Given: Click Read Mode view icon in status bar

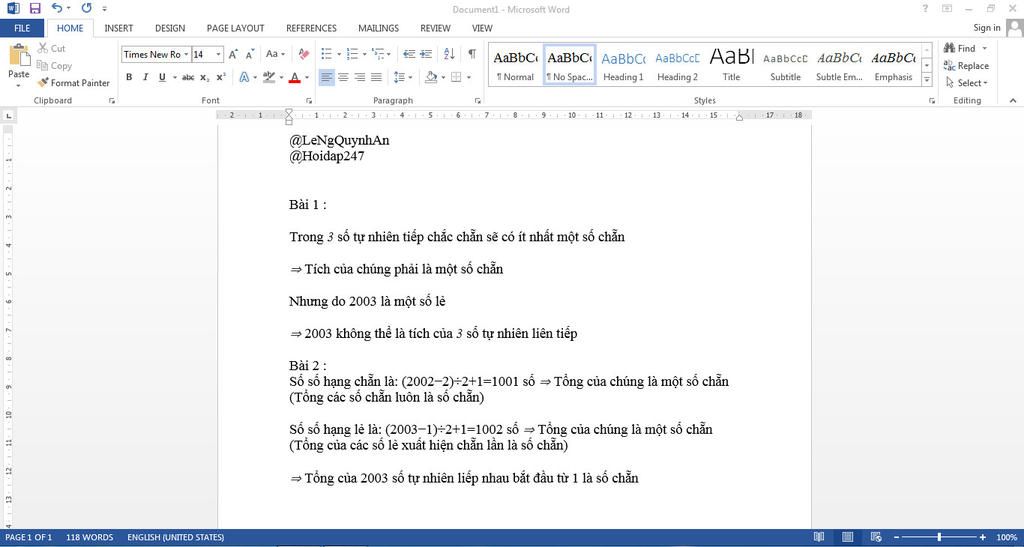Looking at the screenshot, I should pos(819,537).
